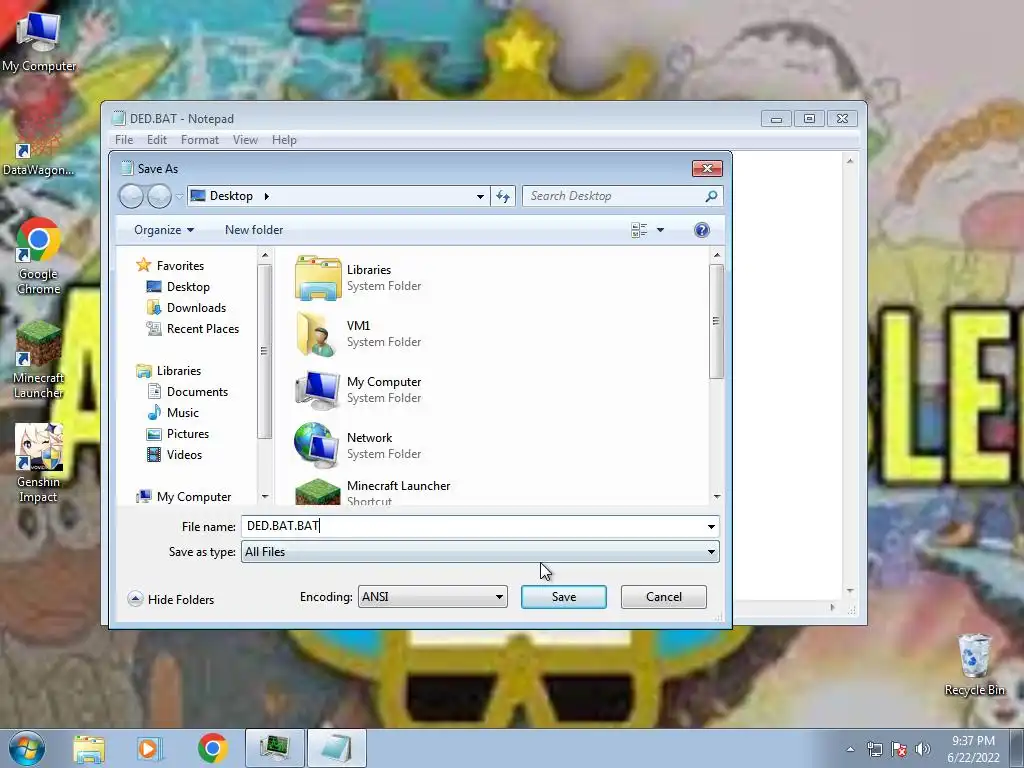1024x768 pixels.
Task: Open My Computer desktop icon
Action: [x=39, y=42]
